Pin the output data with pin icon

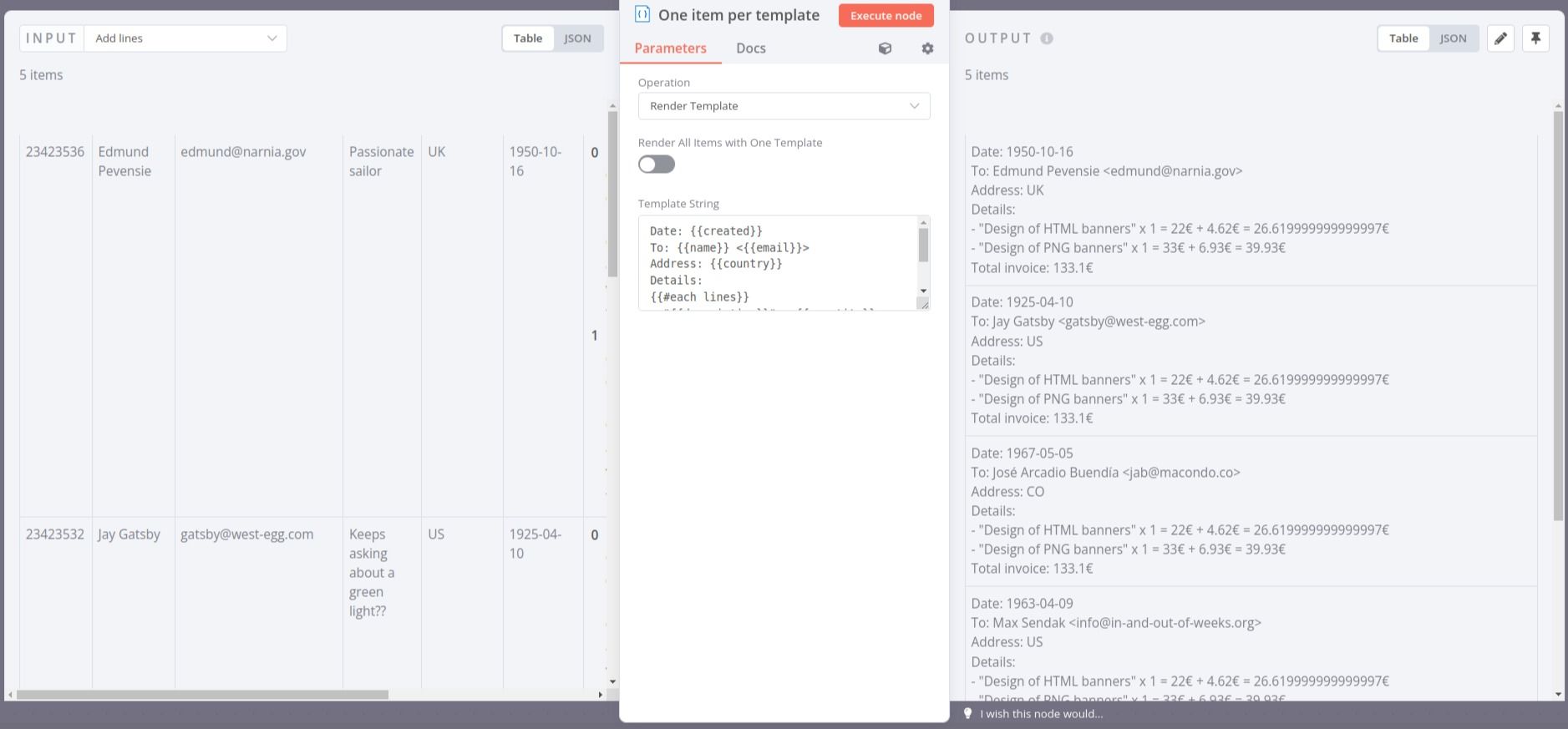pos(1535,38)
